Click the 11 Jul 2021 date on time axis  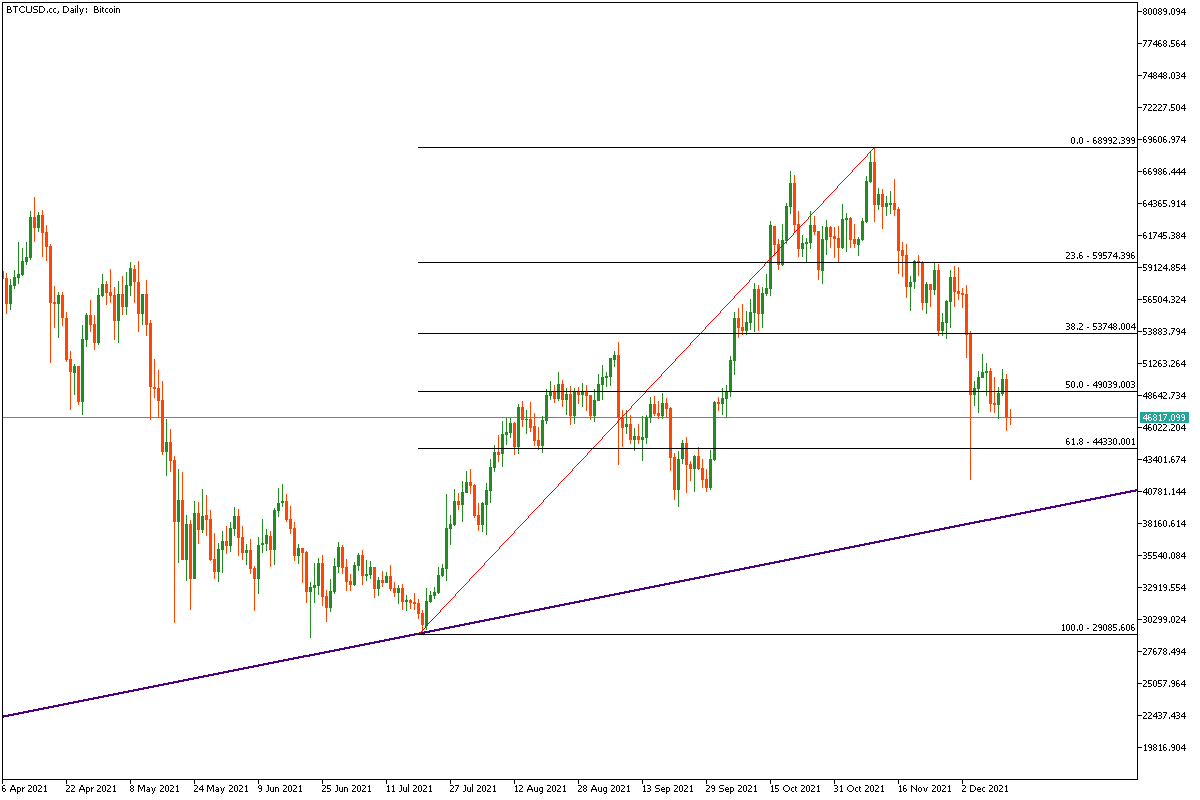(411, 789)
